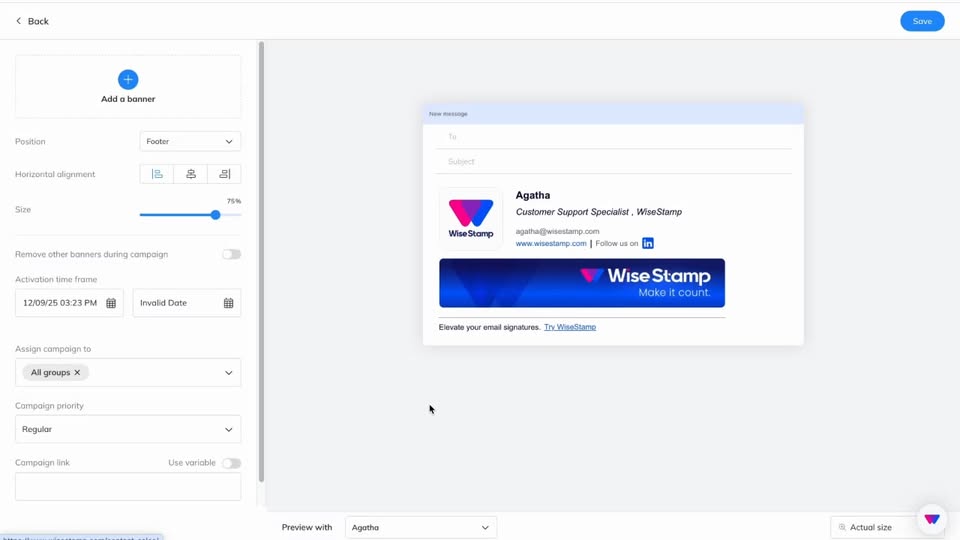Screen dimensions: 960x540
Task: Select right horizontal alignment icon
Action: (225, 174)
